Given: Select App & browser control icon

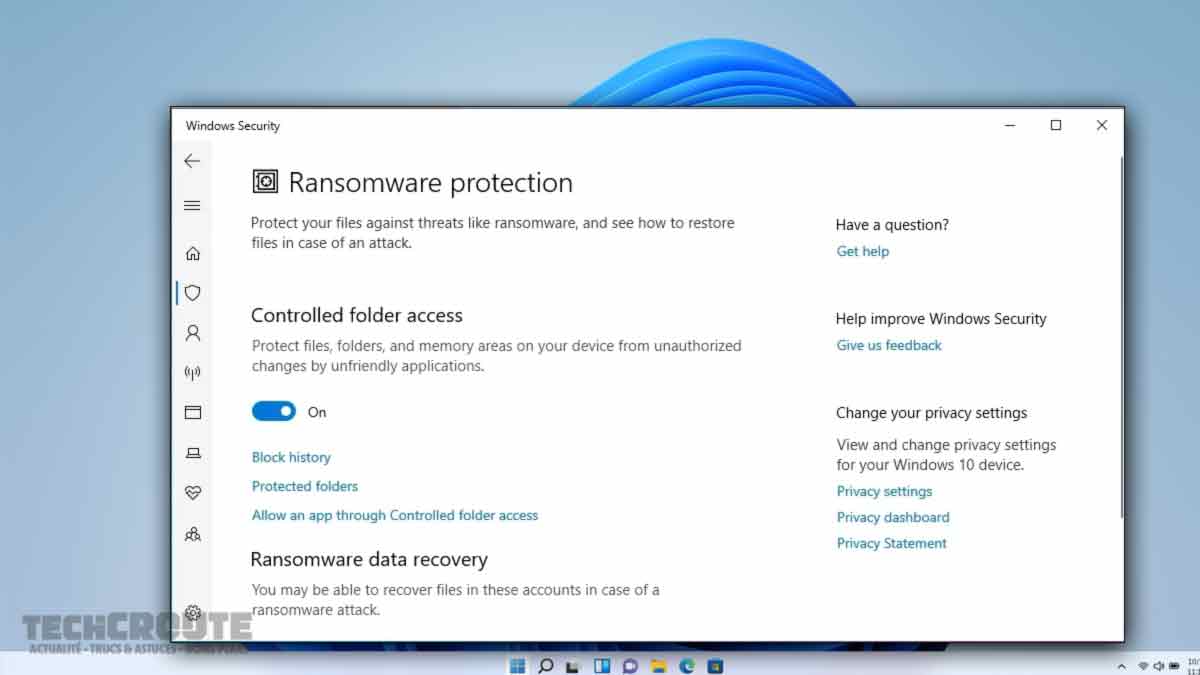Looking at the screenshot, I should [193, 412].
